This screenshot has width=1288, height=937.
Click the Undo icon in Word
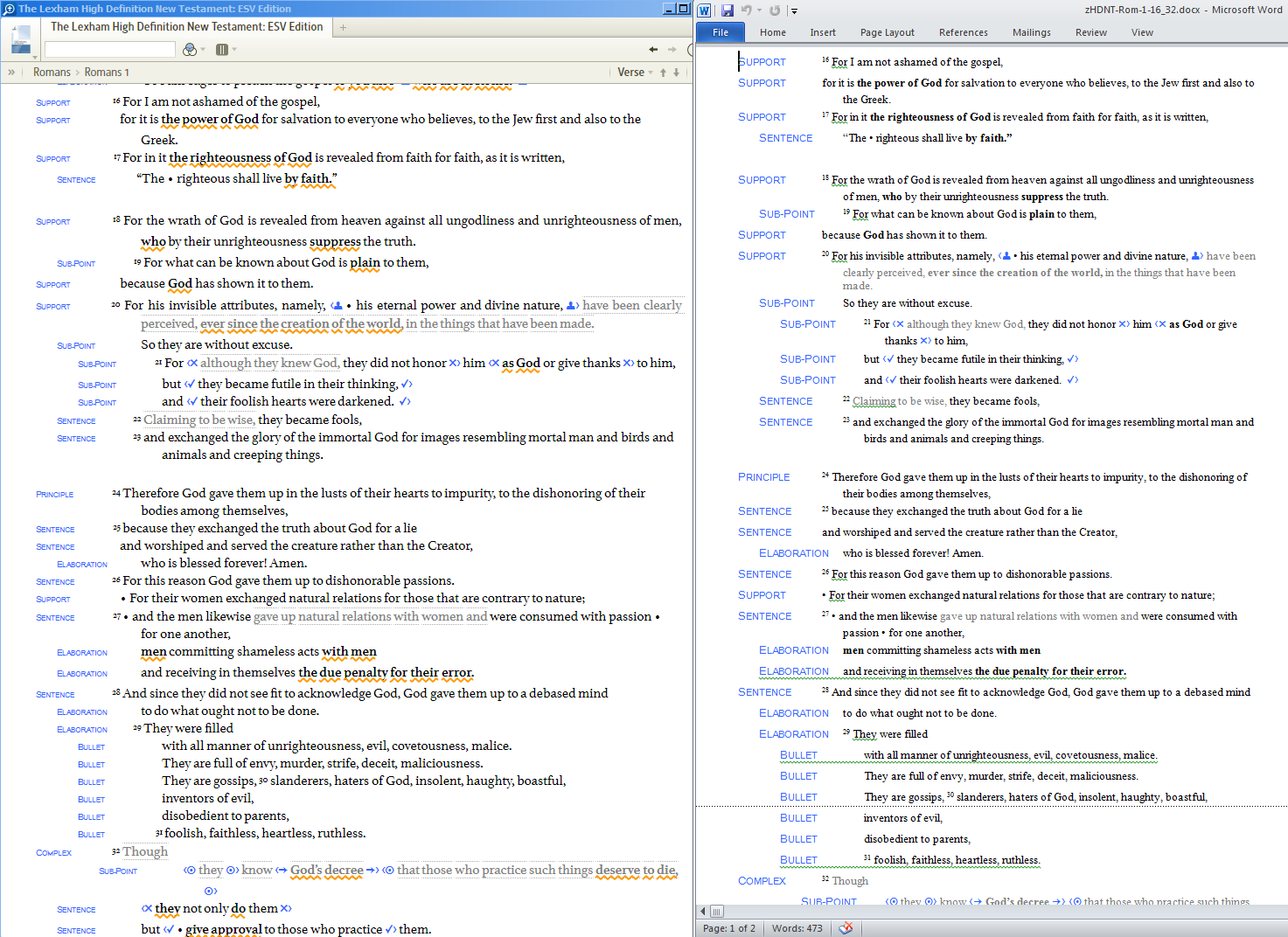[746, 10]
